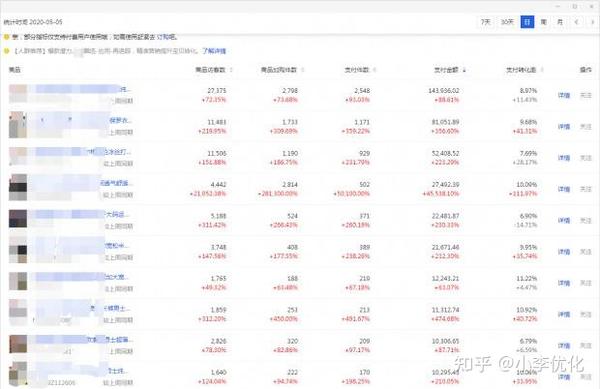Click 关注 for row with 5,188 visitors
Screen dimensions: 600x389
(586, 220)
